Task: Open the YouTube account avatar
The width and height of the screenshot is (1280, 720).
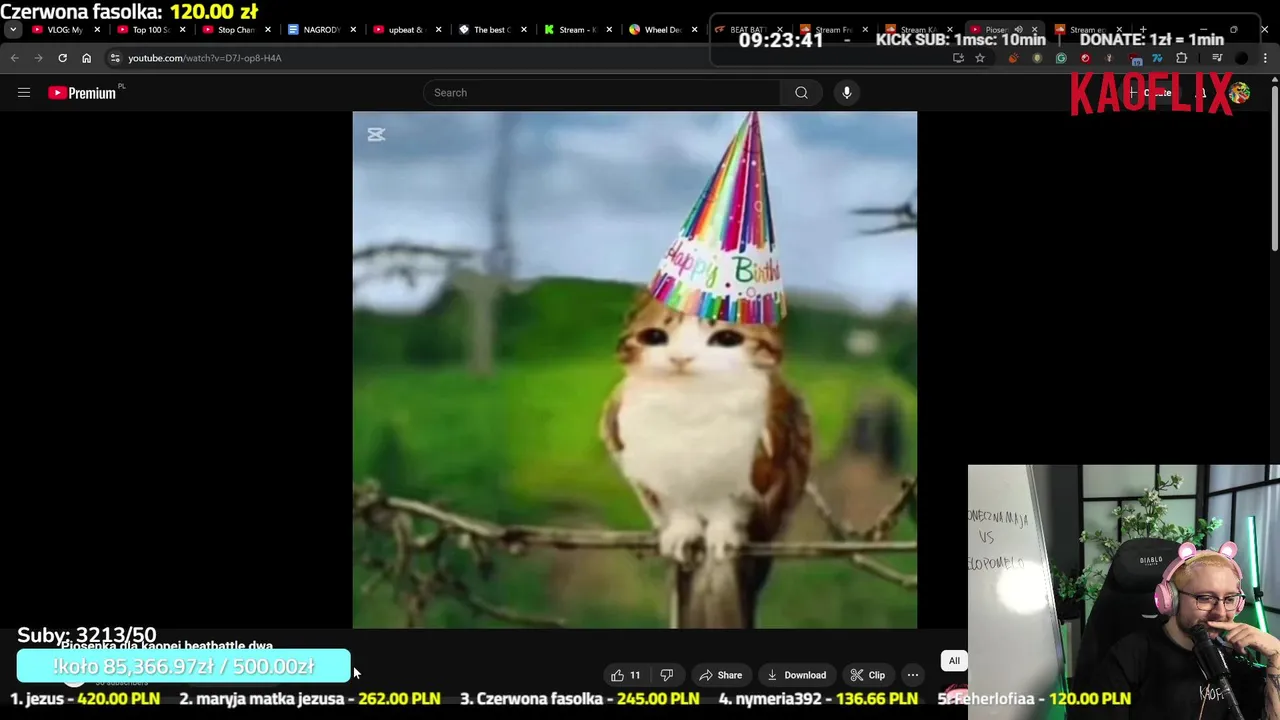Action: click(x=1240, y=93)
